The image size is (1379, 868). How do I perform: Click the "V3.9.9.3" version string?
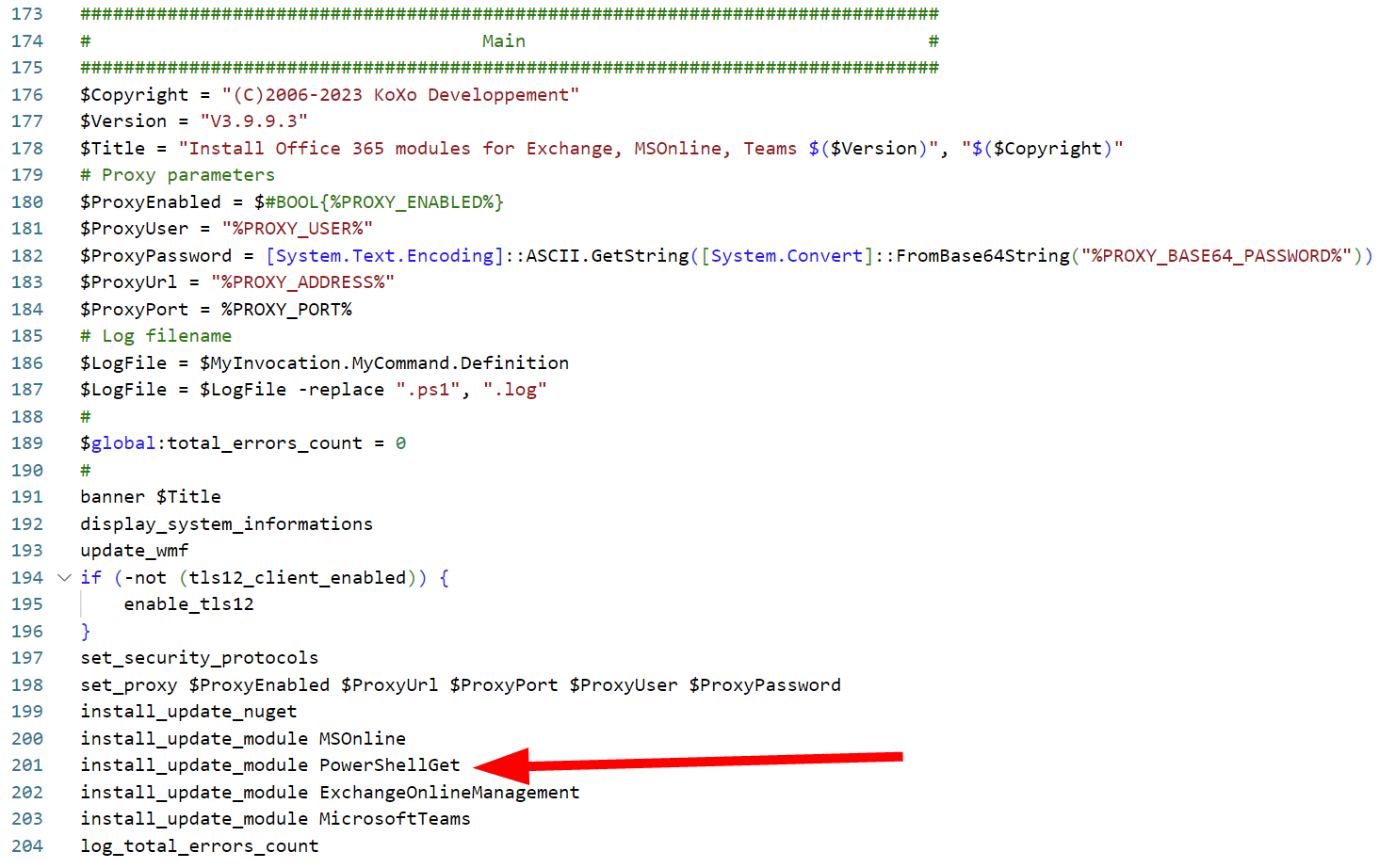(x=253, y=121)
